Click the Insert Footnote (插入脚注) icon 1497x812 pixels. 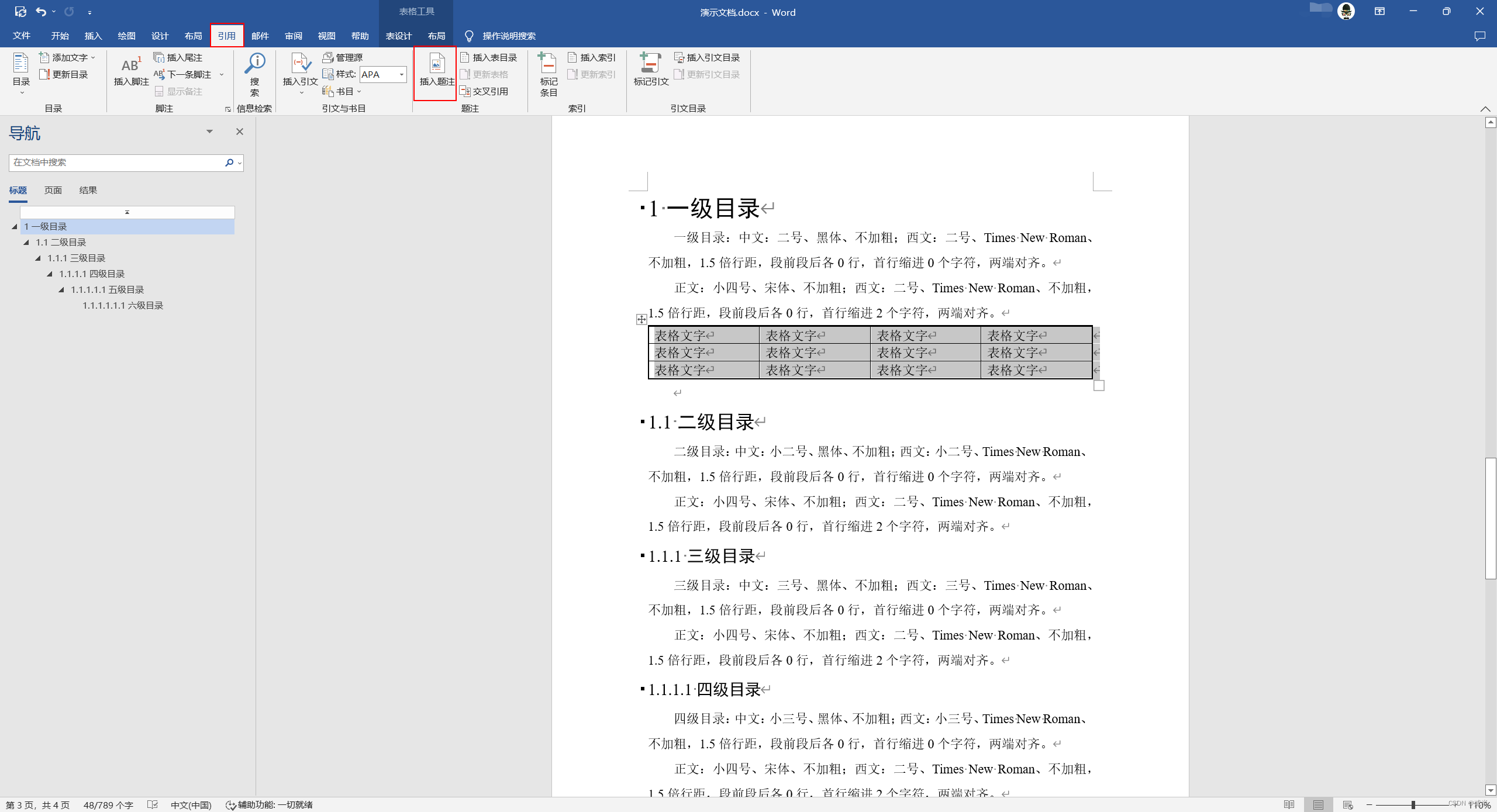coord(131,65)
